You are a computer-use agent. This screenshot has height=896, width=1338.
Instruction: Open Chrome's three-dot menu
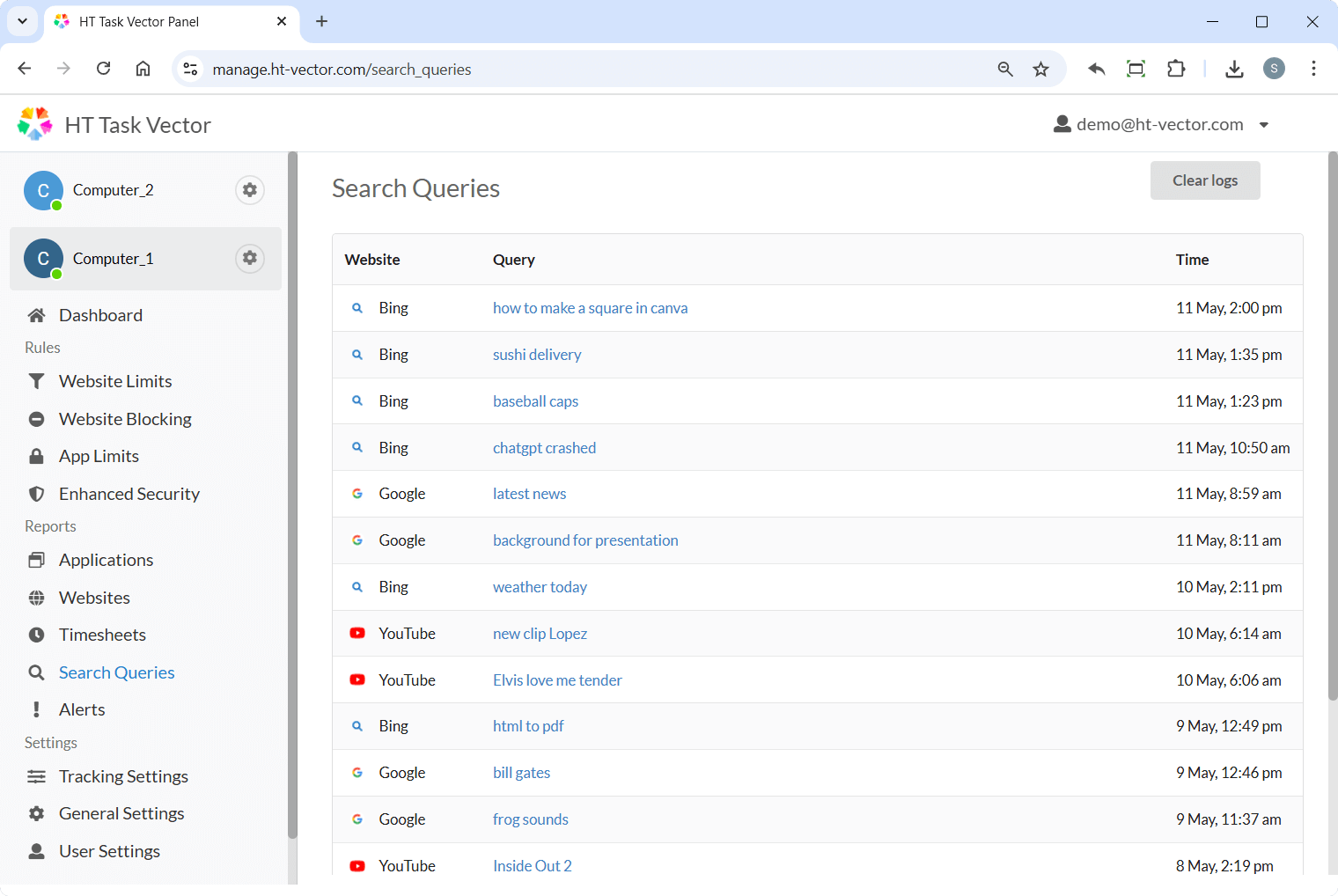tap(1312, 70)
